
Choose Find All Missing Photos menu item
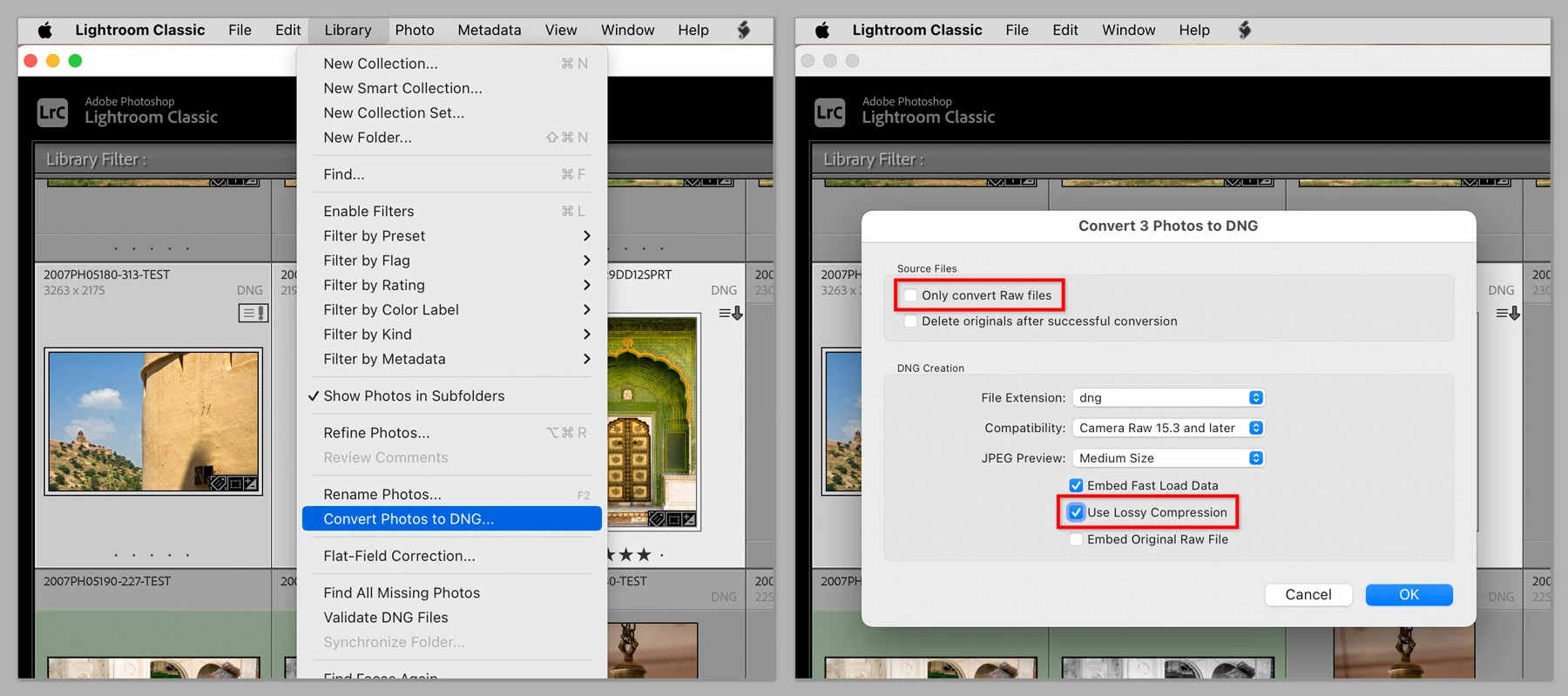click(x=451, y=593)
